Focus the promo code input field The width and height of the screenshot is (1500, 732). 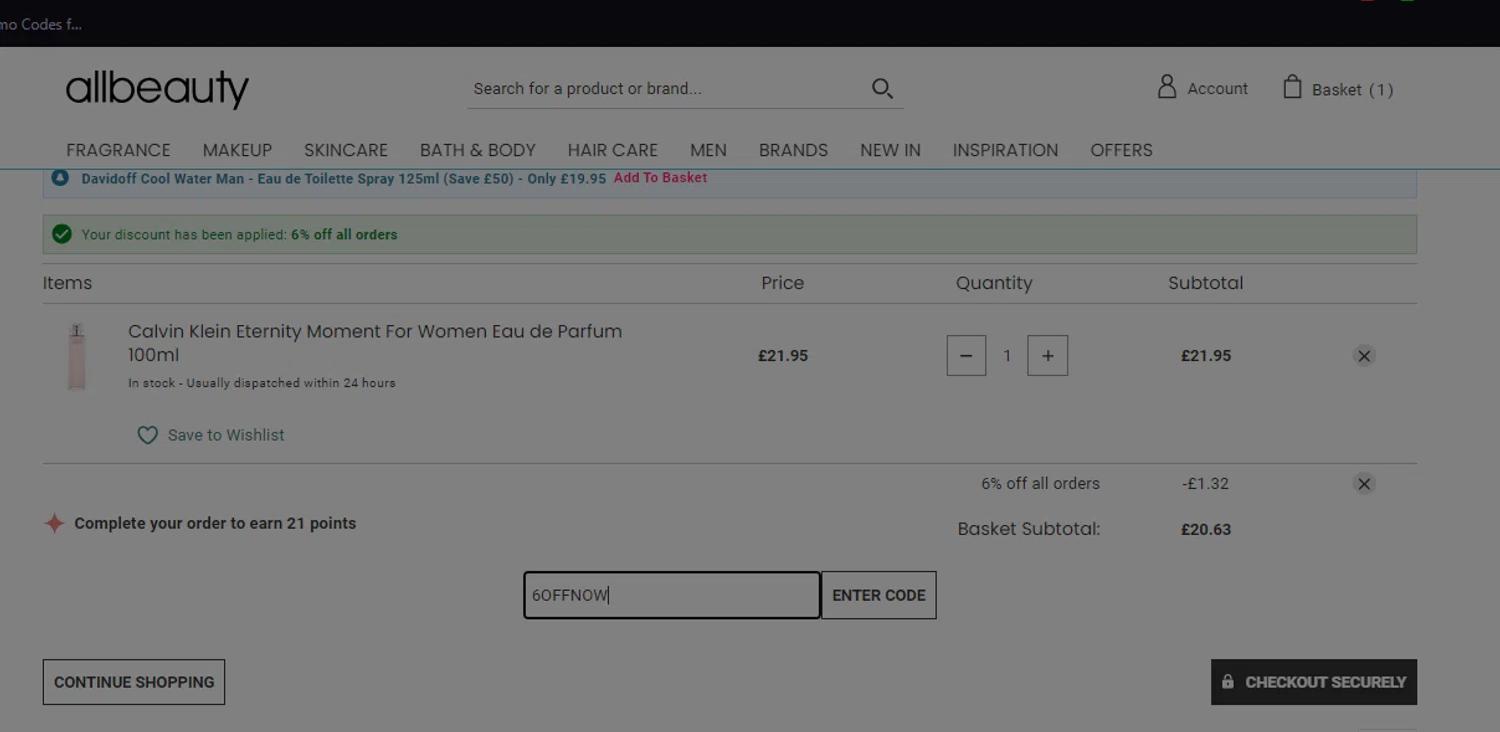[672, 595]
